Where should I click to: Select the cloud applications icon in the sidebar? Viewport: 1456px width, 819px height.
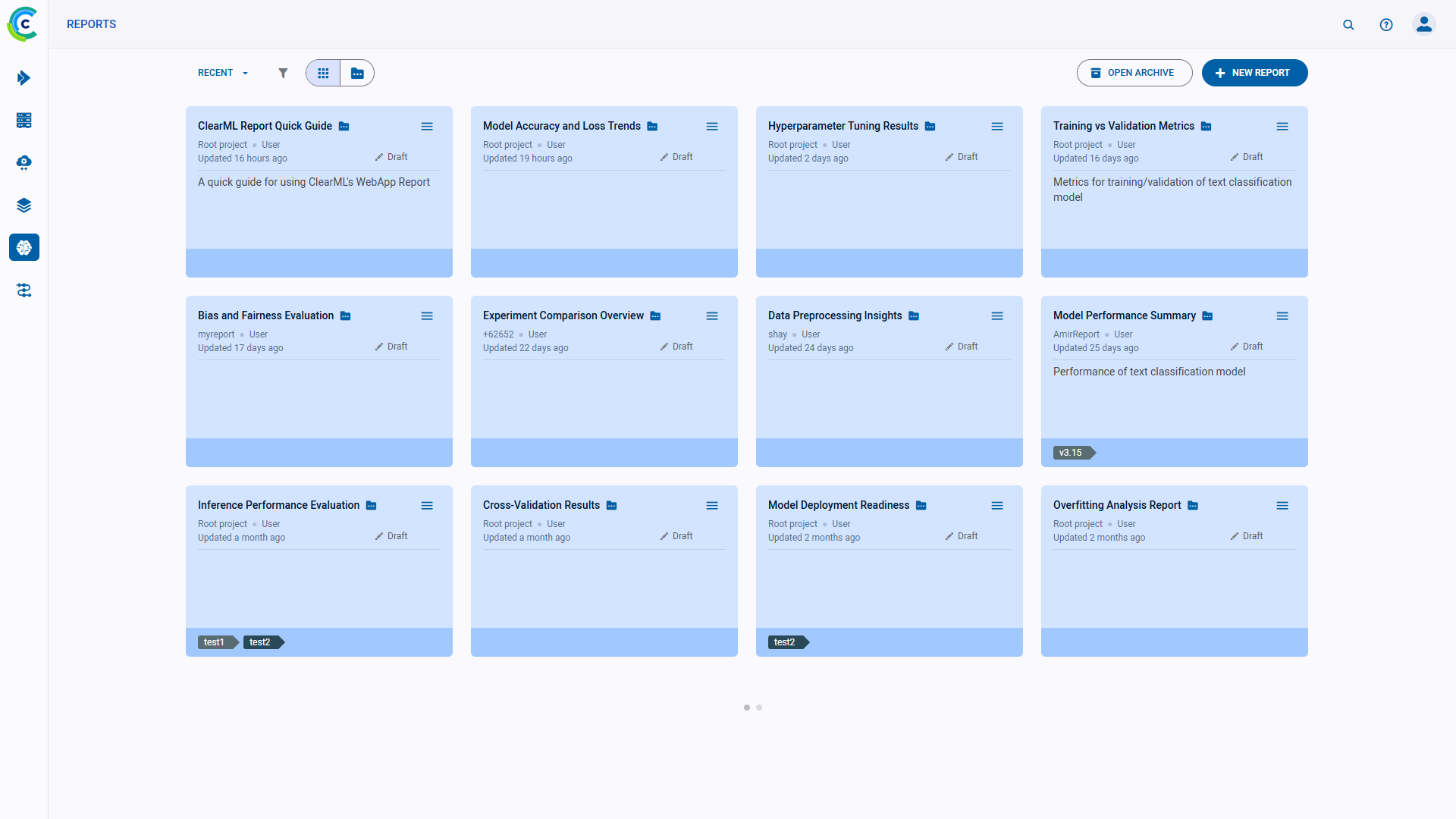pos(24,162)
